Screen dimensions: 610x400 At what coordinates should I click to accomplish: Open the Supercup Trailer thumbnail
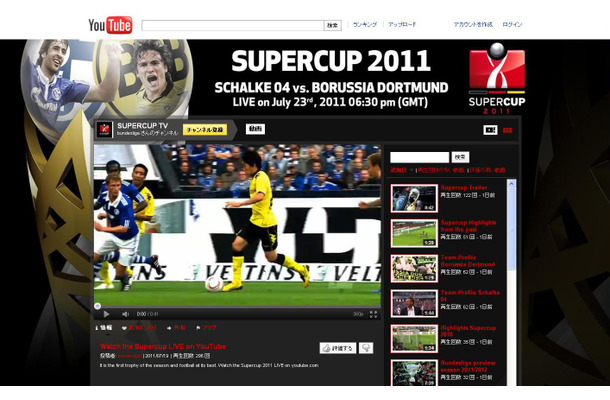tap(414, 198)
